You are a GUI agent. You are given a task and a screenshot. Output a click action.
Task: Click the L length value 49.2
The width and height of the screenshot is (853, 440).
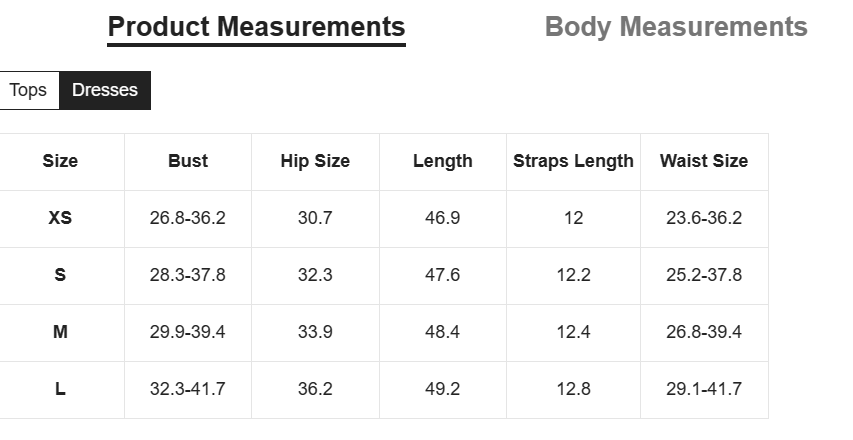[442, 389]
